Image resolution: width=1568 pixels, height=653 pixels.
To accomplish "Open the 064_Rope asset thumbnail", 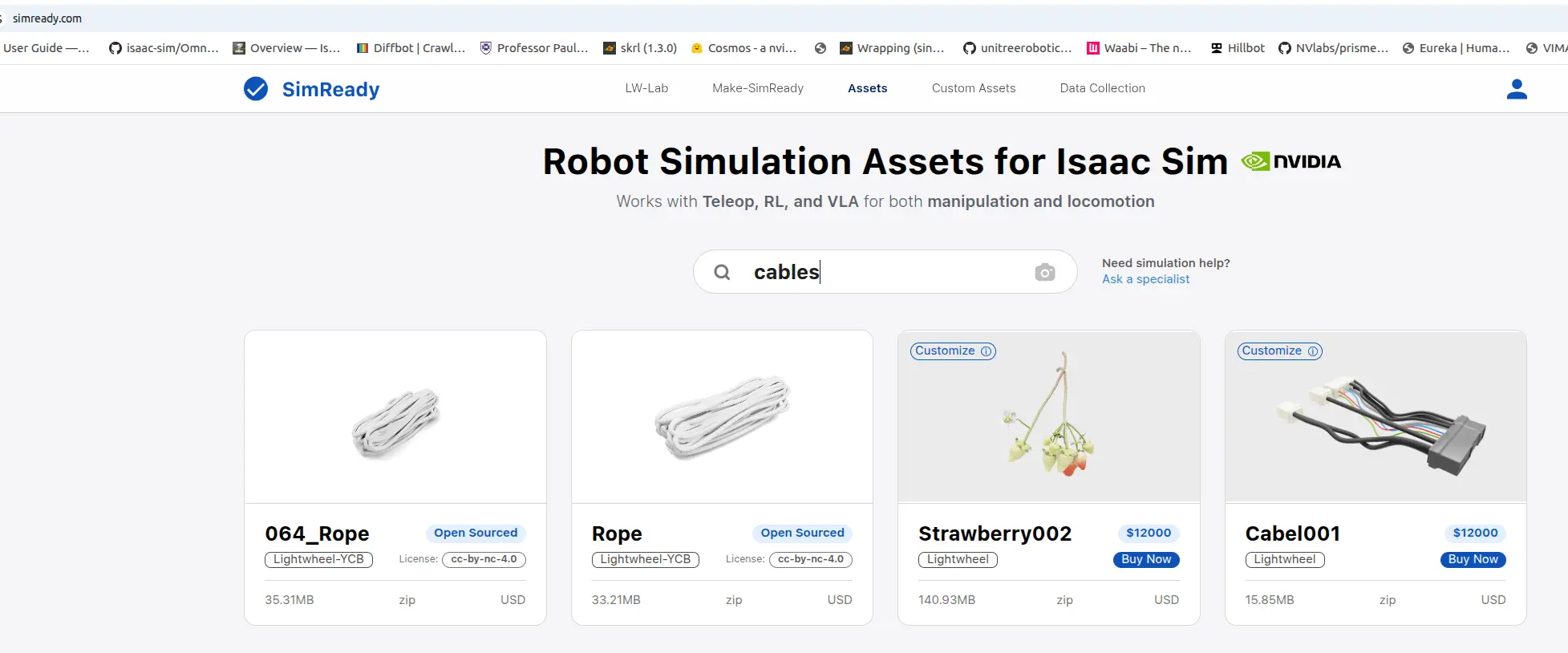I will pyautogui.click(x=395, y=417).
